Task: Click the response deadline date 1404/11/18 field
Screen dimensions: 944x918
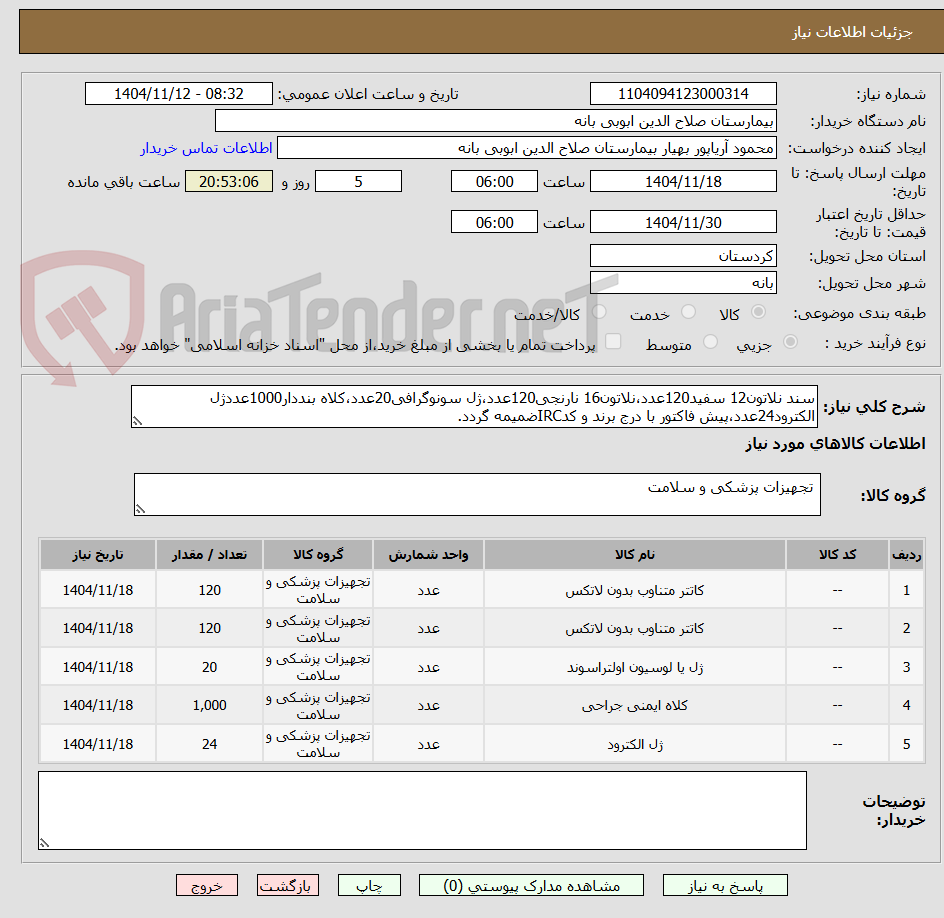Action: point(683,181)
